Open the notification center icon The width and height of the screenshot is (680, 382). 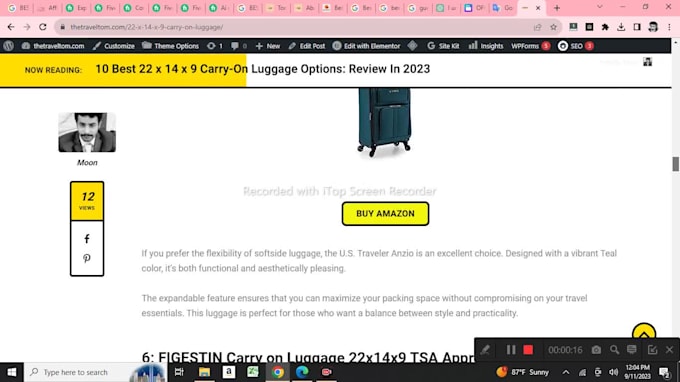(x=664, y=372)
